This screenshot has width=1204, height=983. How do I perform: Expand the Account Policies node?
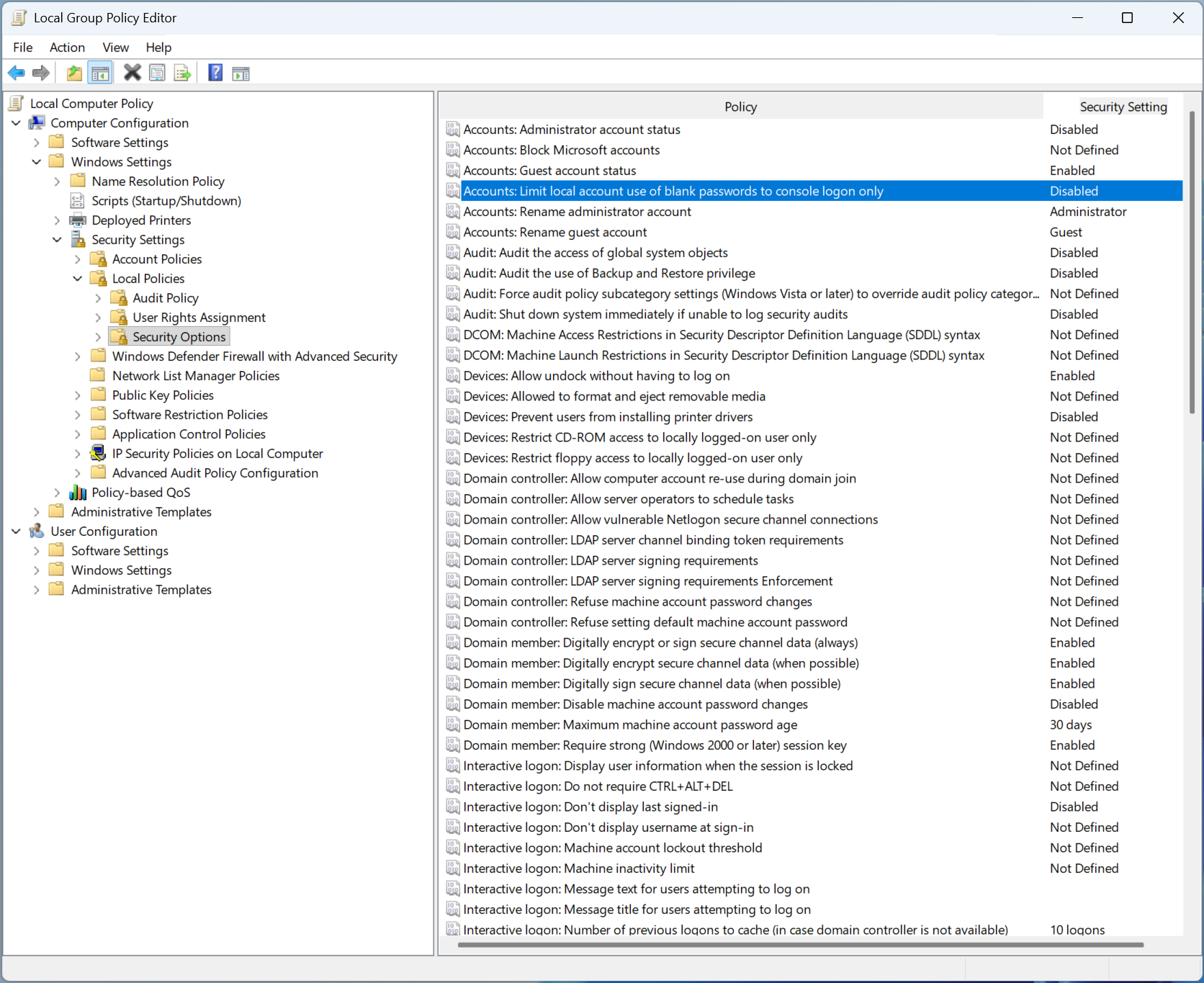[78, 259]
